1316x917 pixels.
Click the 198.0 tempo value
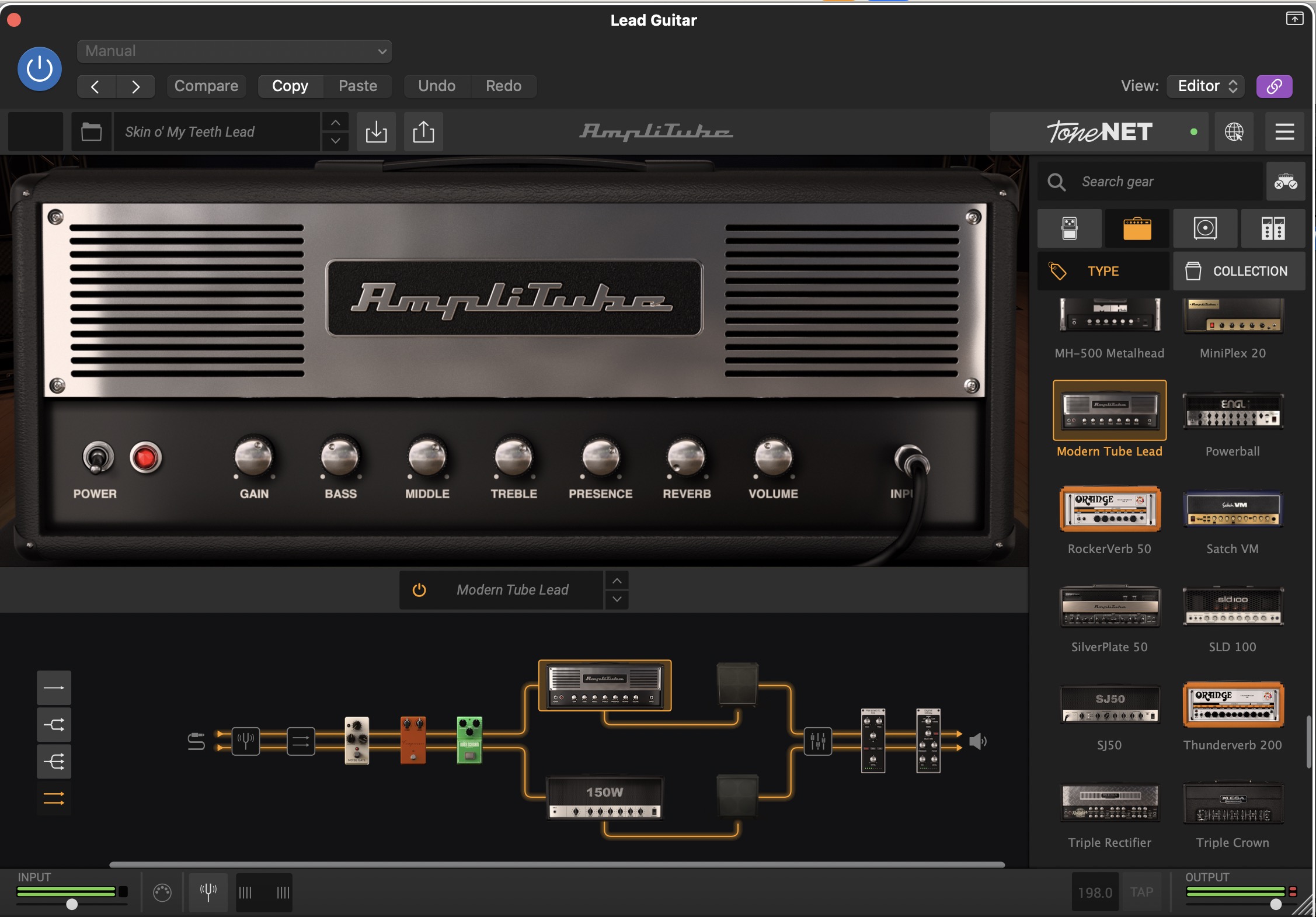click(x=1095, y=892)
